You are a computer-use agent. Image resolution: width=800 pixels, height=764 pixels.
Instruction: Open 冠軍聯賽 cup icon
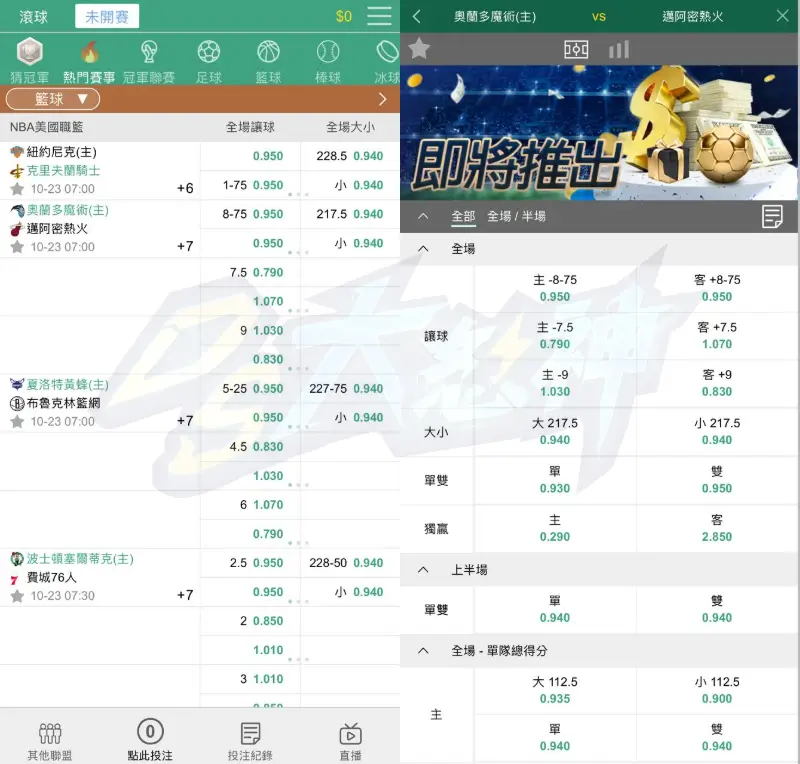click(149, 52)
